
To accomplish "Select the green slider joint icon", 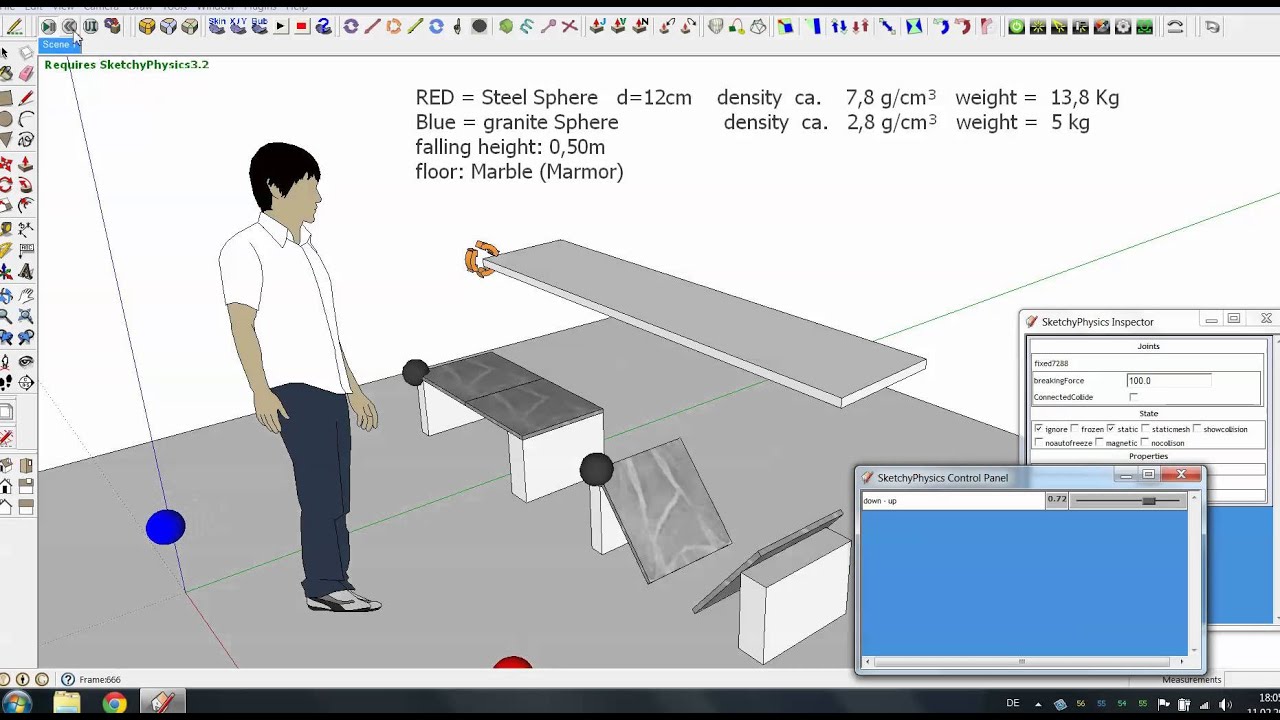I will click(x=415, y=27).
